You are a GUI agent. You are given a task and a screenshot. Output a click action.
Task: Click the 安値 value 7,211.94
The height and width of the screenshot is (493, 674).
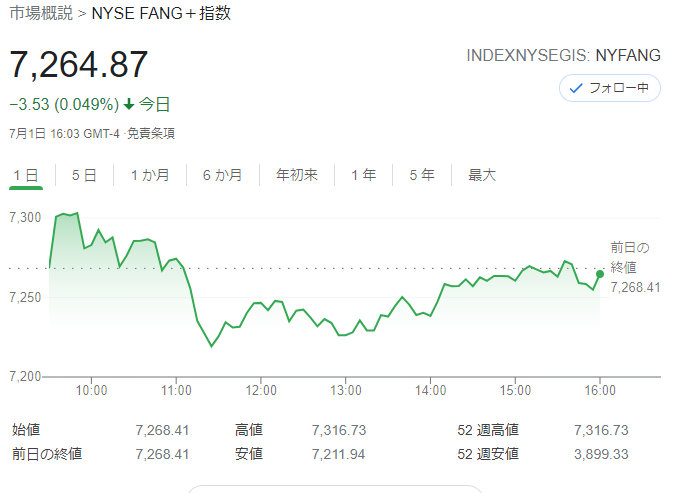click(338, 454)
